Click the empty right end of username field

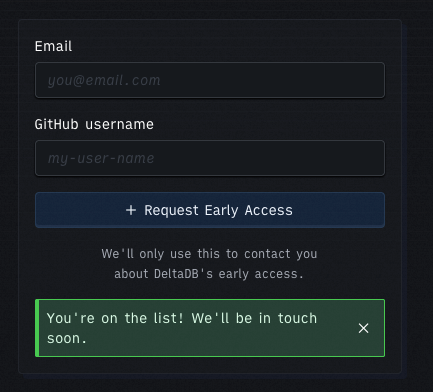[x=333, y=158]
